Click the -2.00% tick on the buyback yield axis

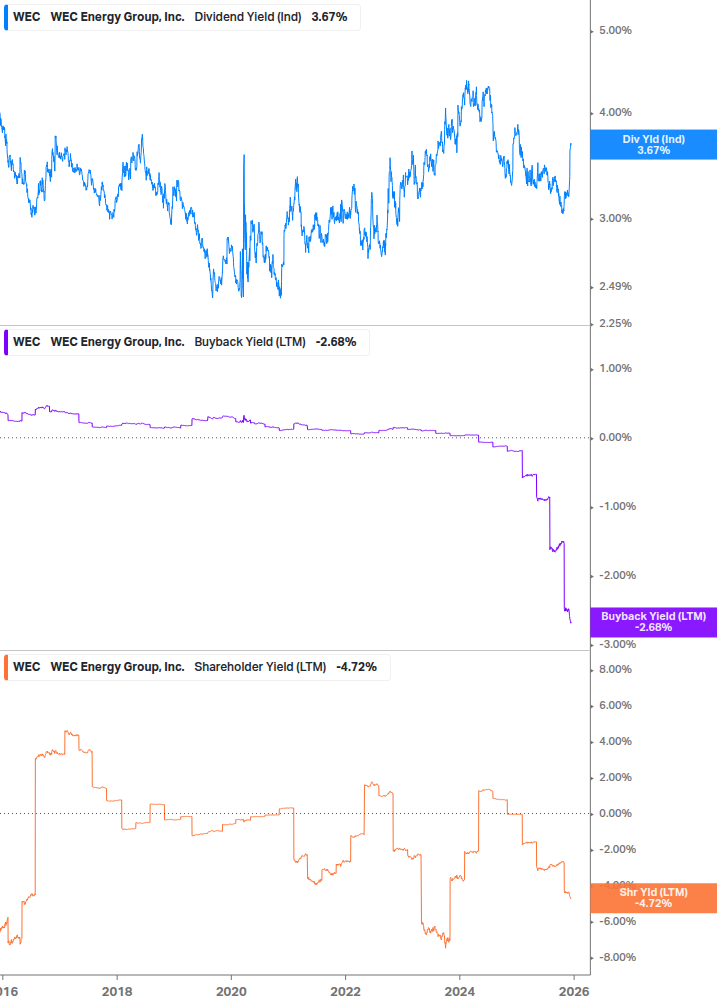[x=618, y=576]
